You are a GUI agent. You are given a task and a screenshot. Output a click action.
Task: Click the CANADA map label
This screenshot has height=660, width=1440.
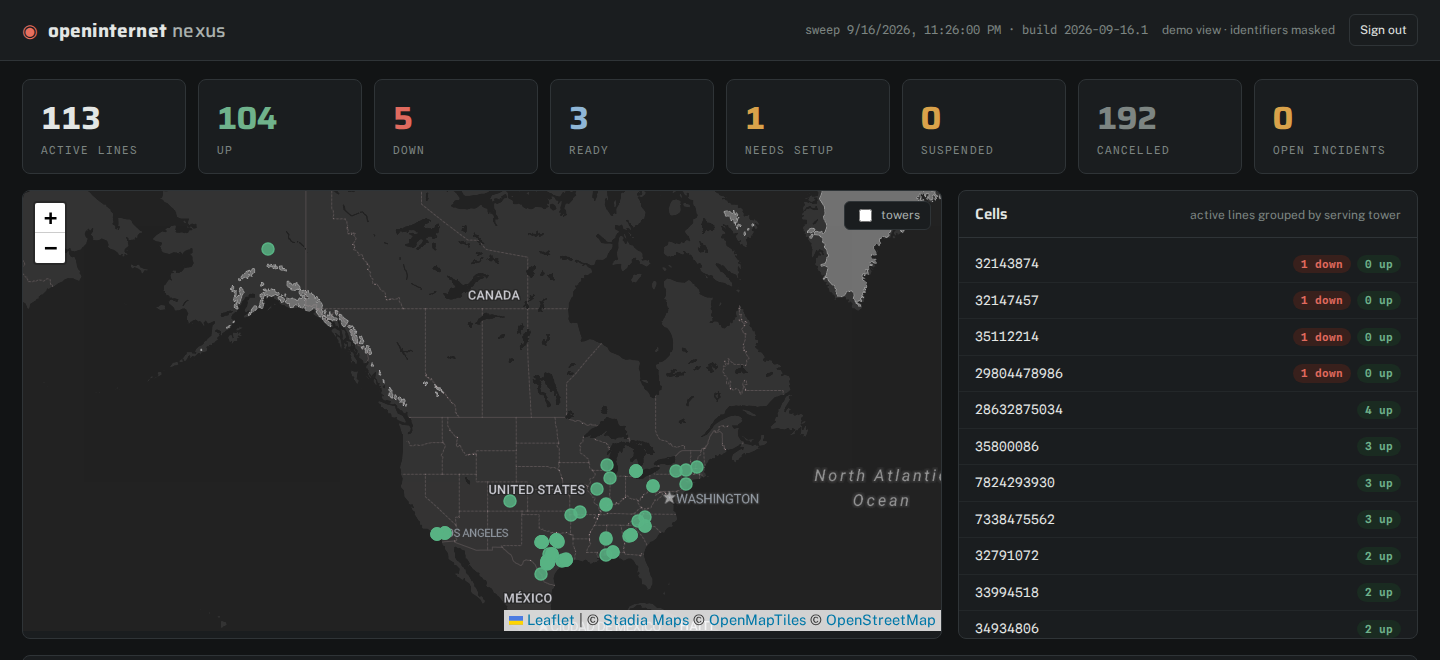pos(494,295)
